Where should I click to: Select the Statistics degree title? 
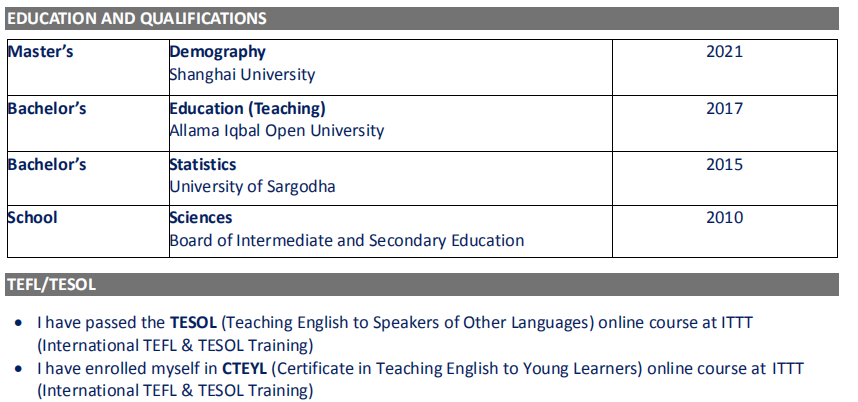click(x=203, y=163)
